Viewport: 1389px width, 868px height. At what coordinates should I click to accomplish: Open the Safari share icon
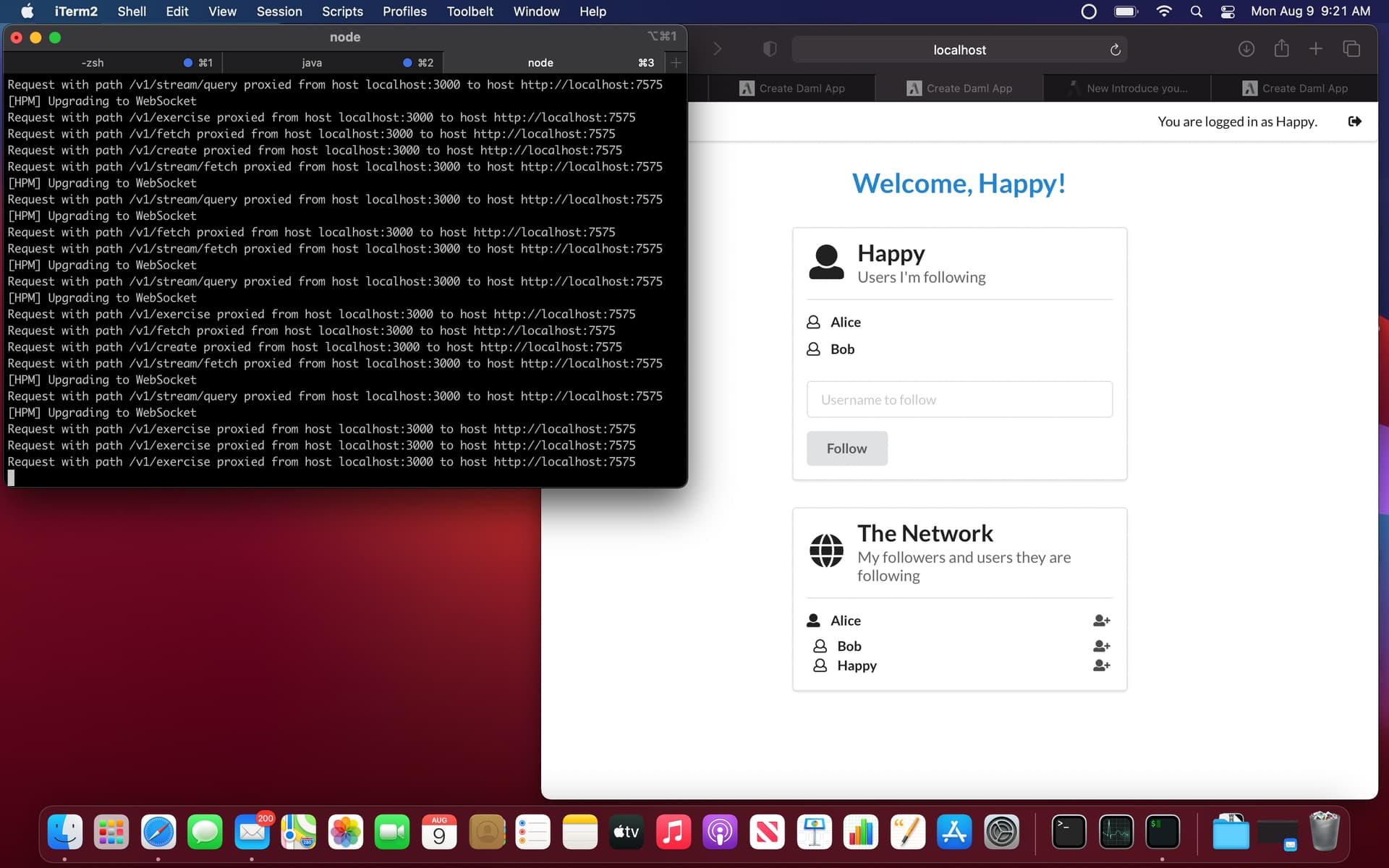1281,49
